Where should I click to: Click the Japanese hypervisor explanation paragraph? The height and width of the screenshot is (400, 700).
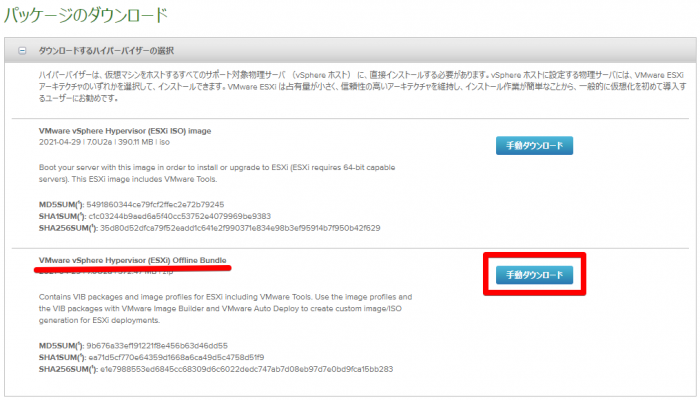coord(362,87)
